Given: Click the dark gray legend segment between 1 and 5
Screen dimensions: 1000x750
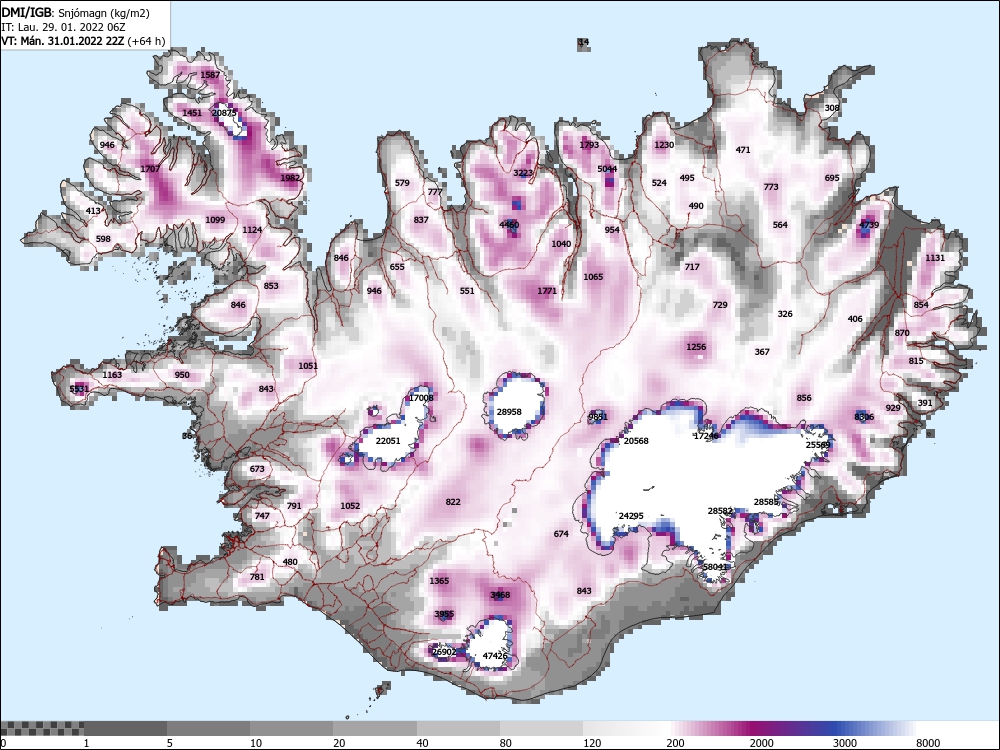Looking at the screenshot, I should point(125,728).
